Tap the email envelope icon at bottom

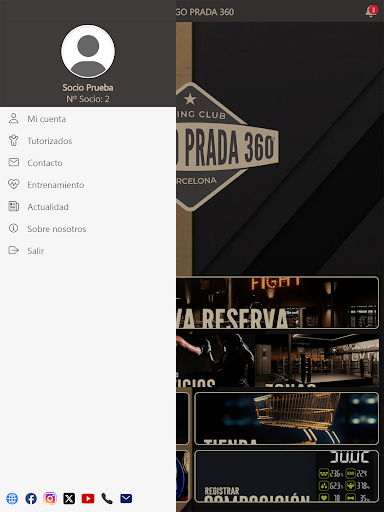click(126, 498)
